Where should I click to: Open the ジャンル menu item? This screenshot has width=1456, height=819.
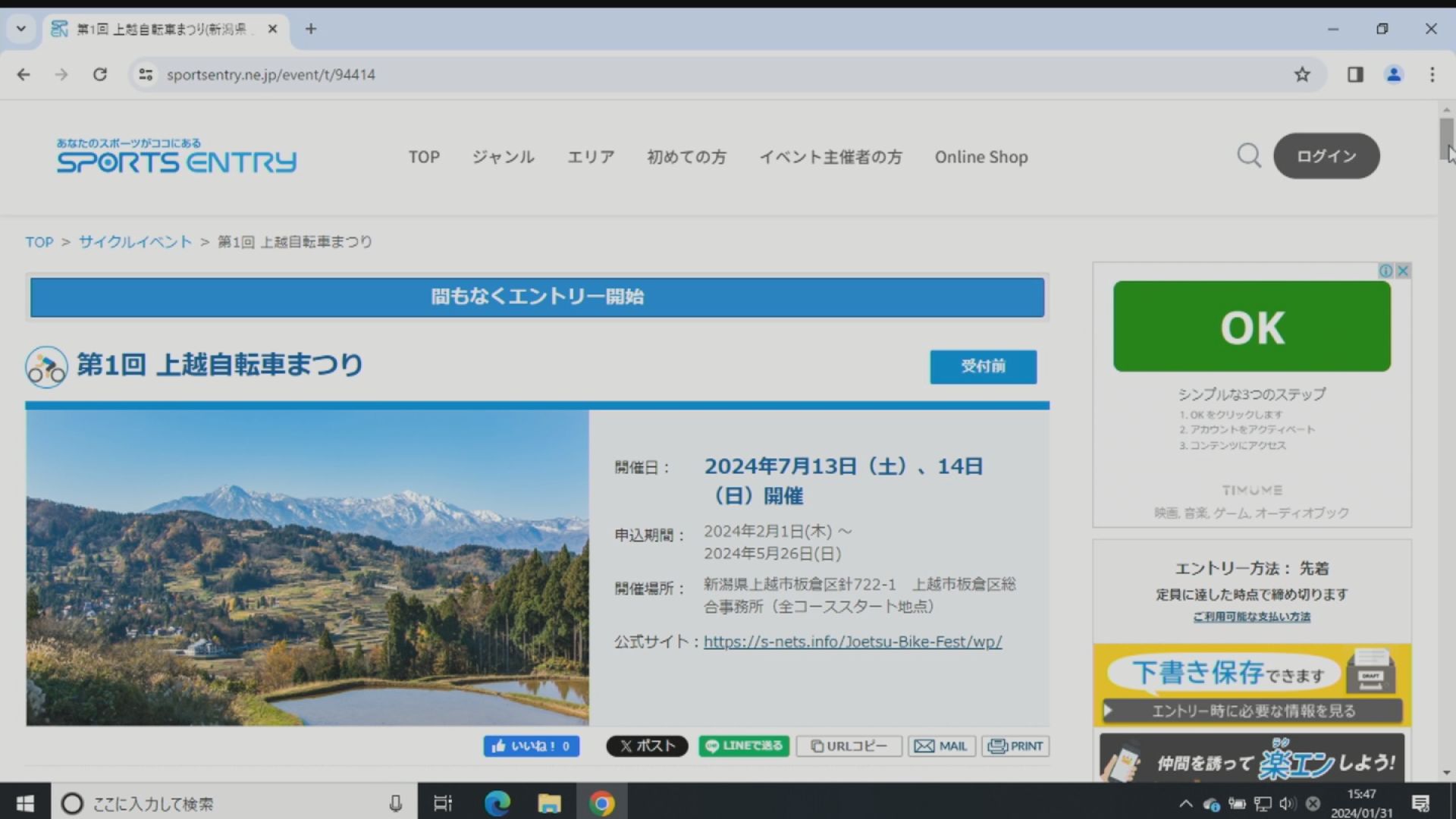[x=504, y=157]
